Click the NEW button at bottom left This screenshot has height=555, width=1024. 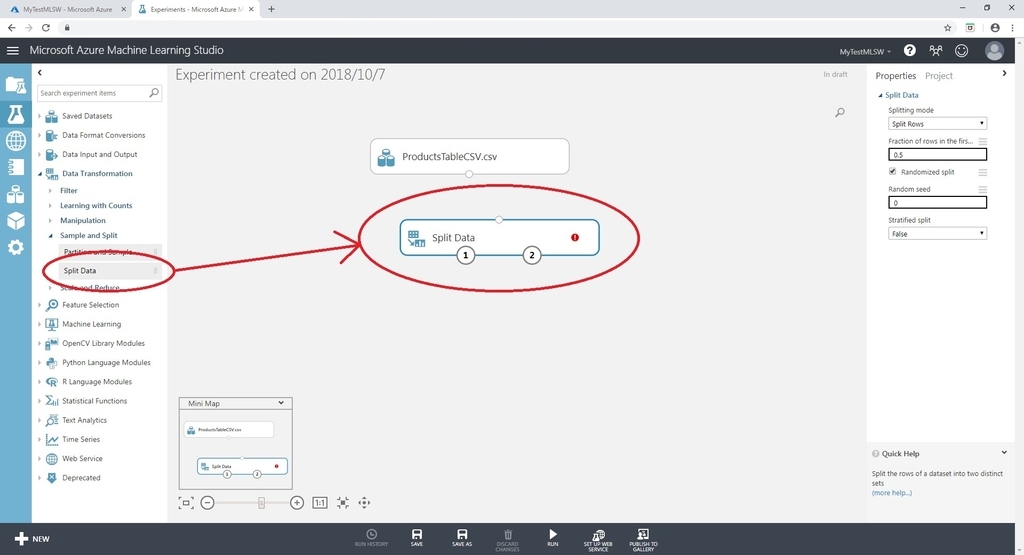click(x=32, y=539)
